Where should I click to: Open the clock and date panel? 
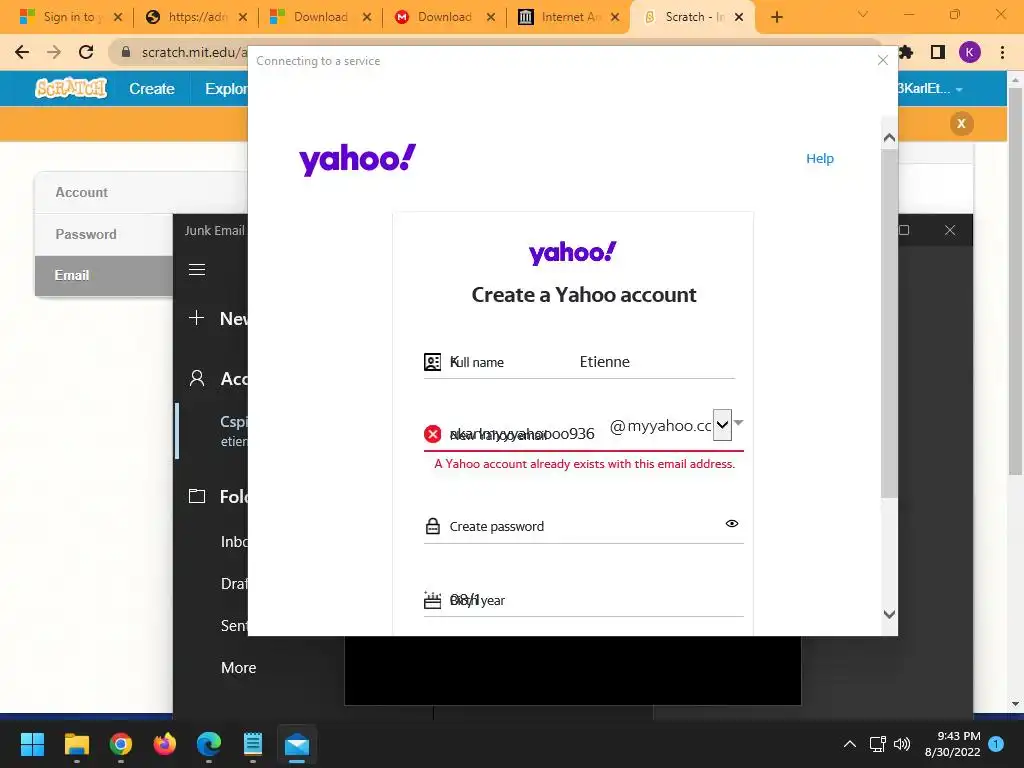tap(952, 744)
